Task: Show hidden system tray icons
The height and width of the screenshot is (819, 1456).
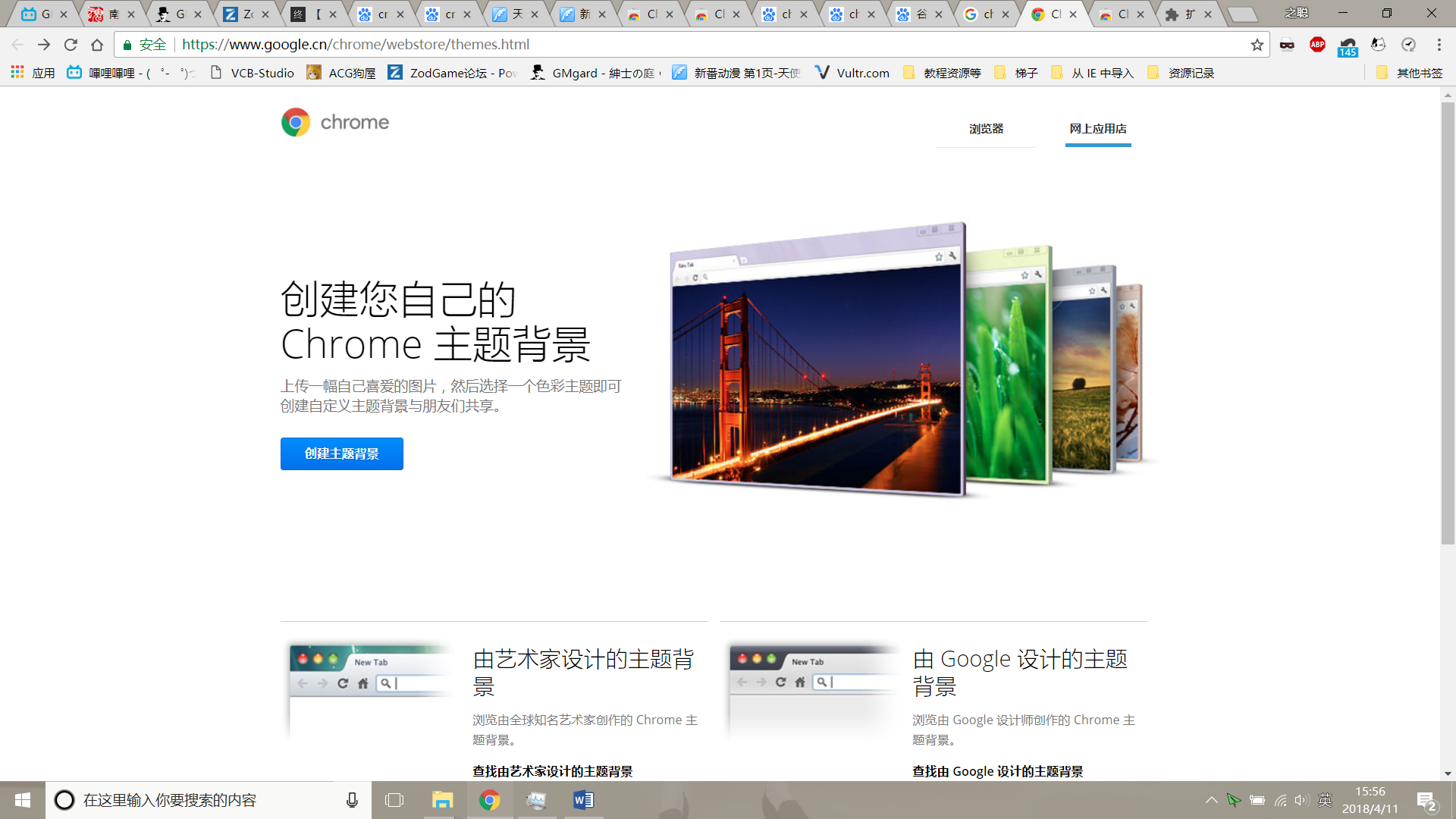Action: [1211, 800]
